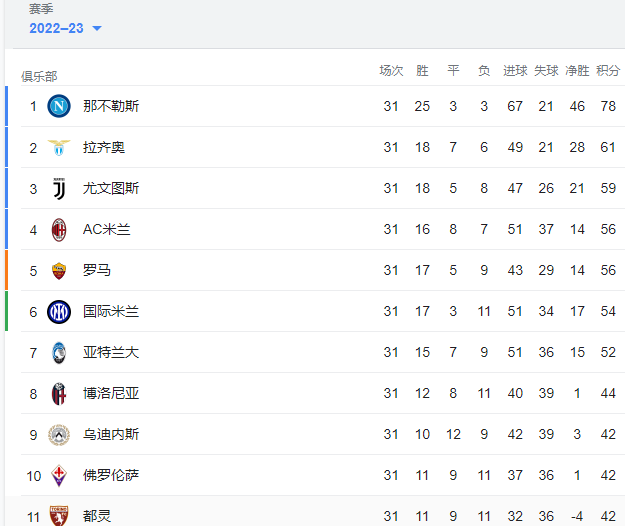Open the 国际米兰 team link
Viewport: 625px width, 526px height.
tap(111, 312)
